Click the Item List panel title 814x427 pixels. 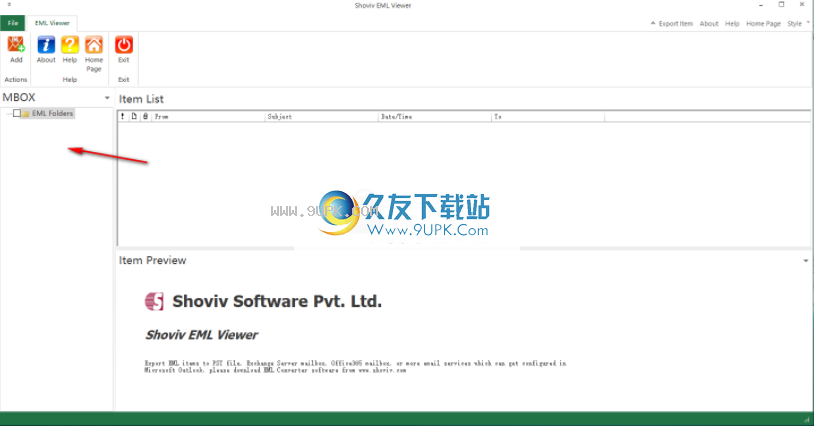[x=141, y=99]
